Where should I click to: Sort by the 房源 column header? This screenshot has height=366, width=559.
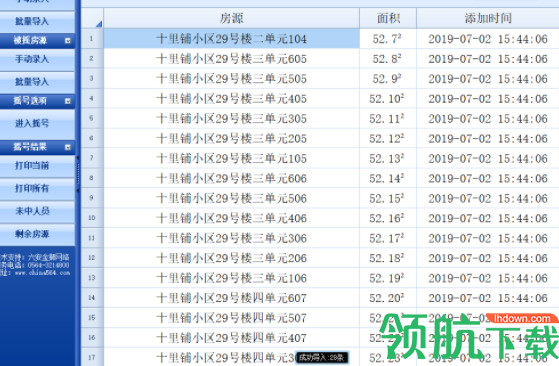[231, 18]
